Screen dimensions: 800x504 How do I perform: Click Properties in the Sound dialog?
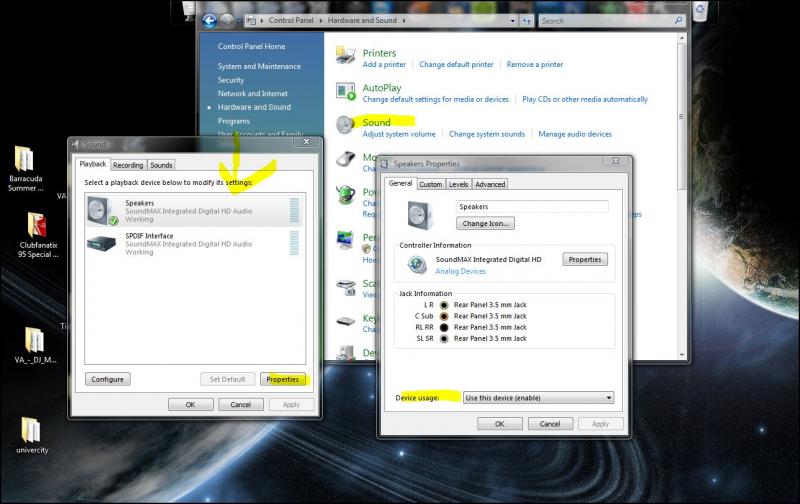click(283, 380)
